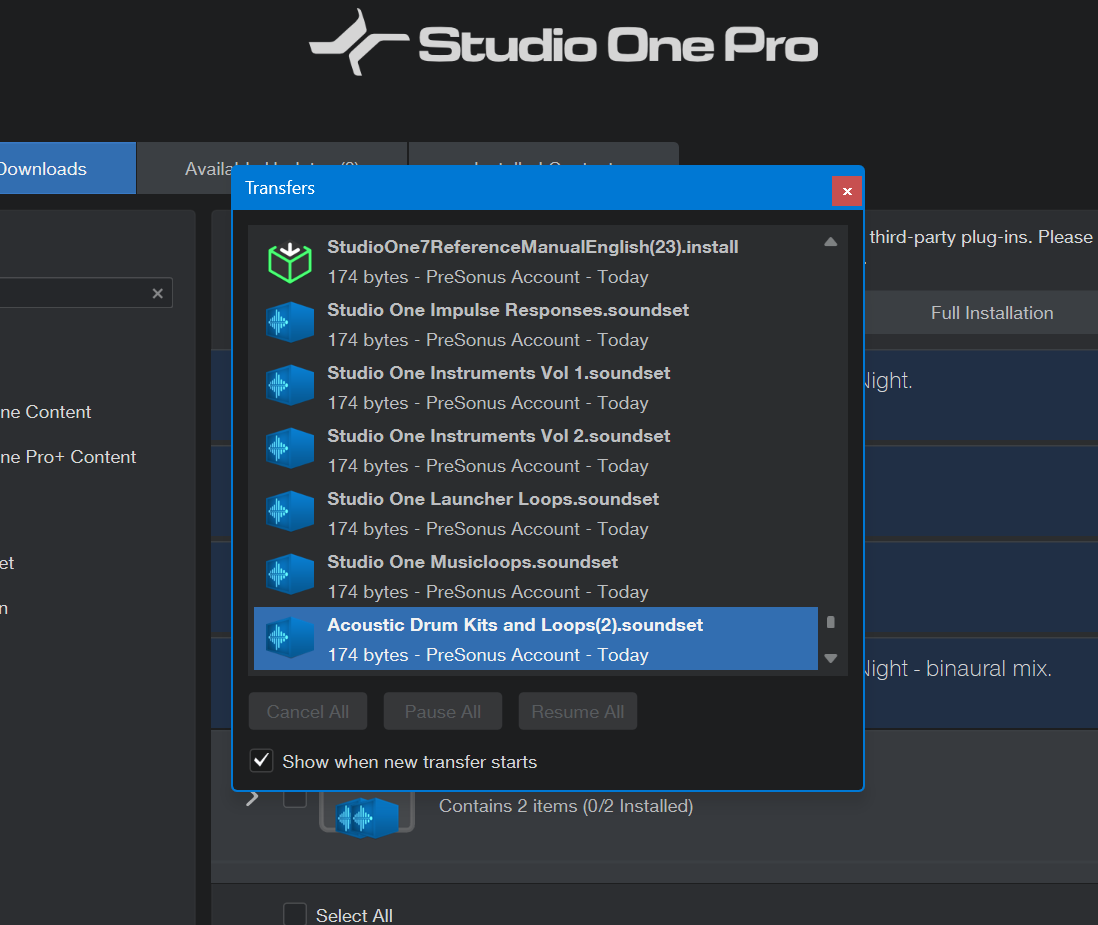Click the StudioOne7ReferenceManualEnglish install package icon
This screenshot has width=1098, height=925.
[x=289, y=262]
